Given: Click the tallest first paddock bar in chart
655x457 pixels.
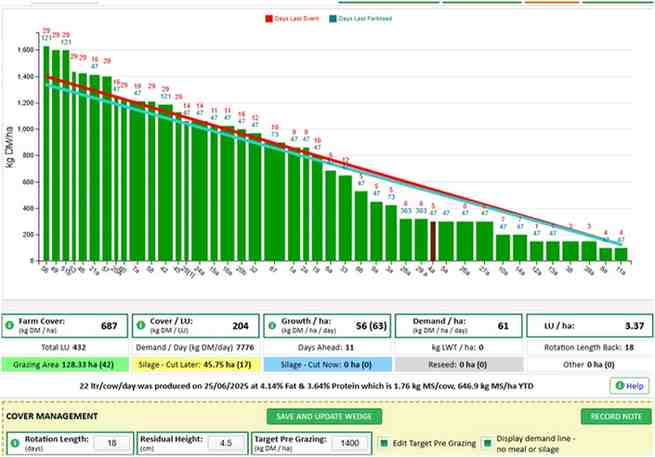Looking at the screenshot, I should coord(46,153).
